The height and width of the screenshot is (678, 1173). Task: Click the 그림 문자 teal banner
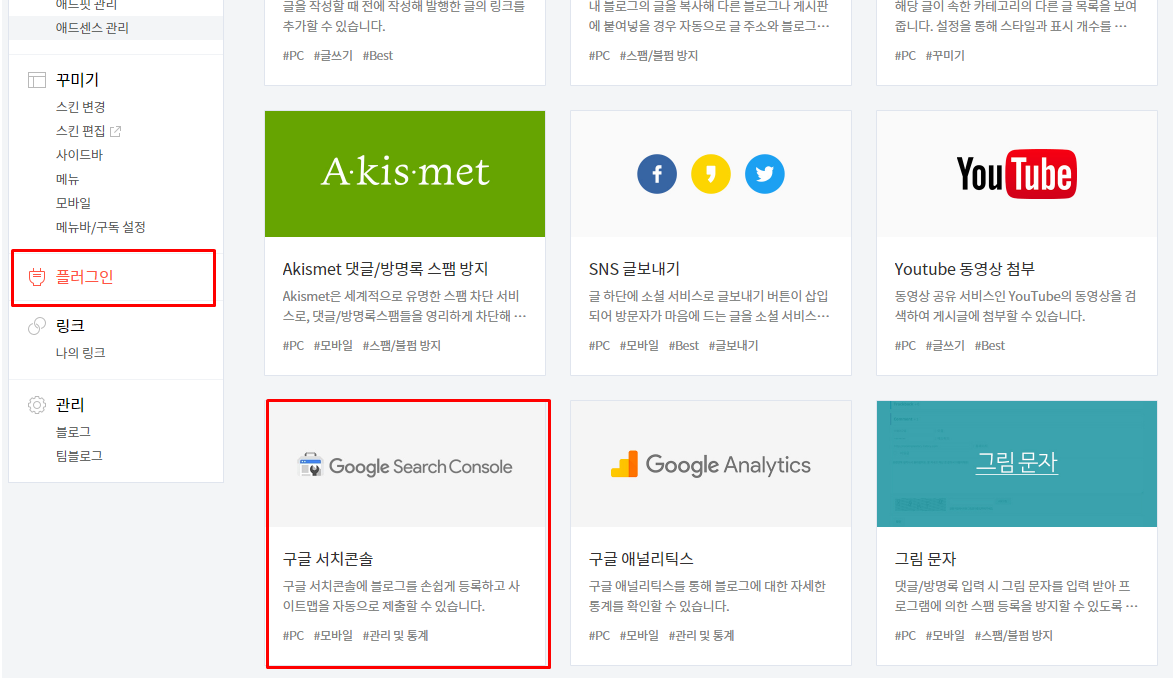click(x=1017, y=464)
